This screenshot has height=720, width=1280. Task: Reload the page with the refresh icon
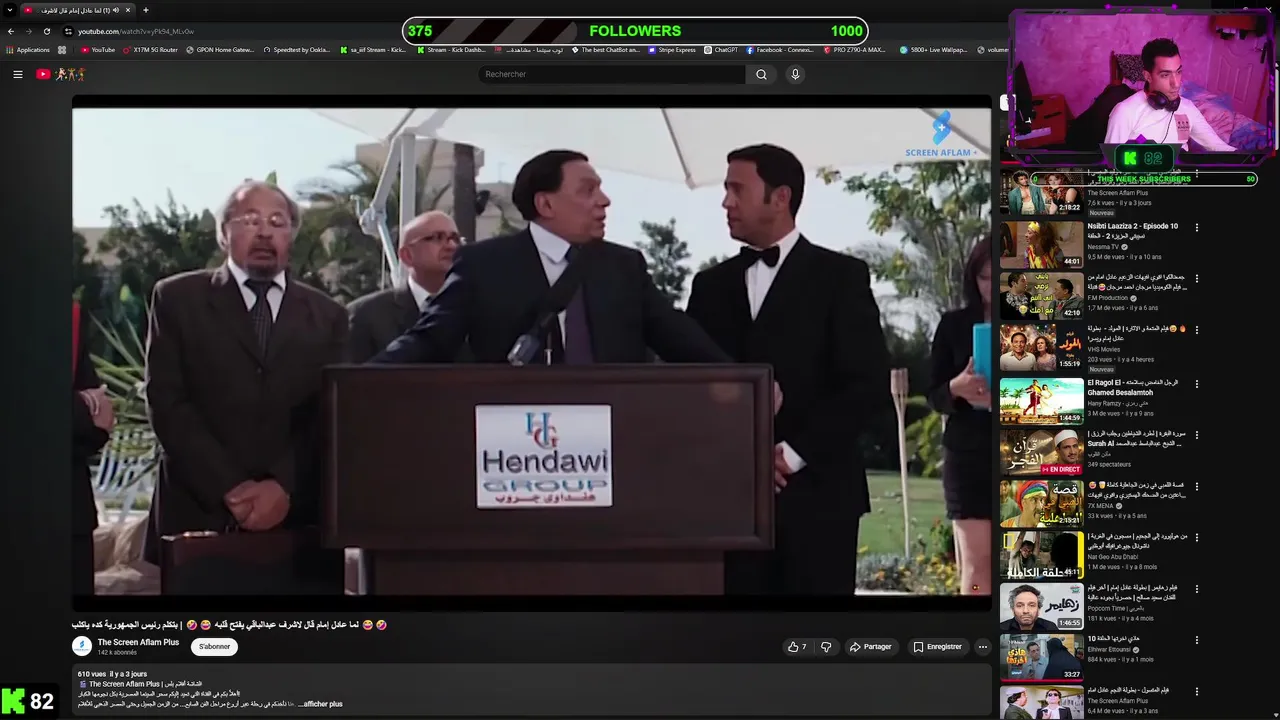coord(46,31)
